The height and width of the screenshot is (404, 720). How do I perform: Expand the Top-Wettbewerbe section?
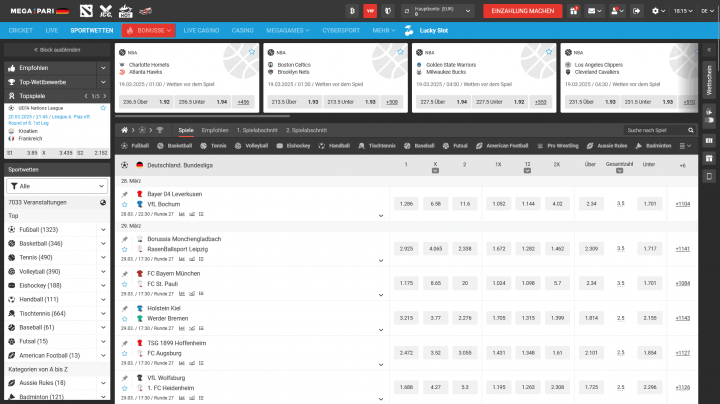pyautogui.click(x=103, y=82)
